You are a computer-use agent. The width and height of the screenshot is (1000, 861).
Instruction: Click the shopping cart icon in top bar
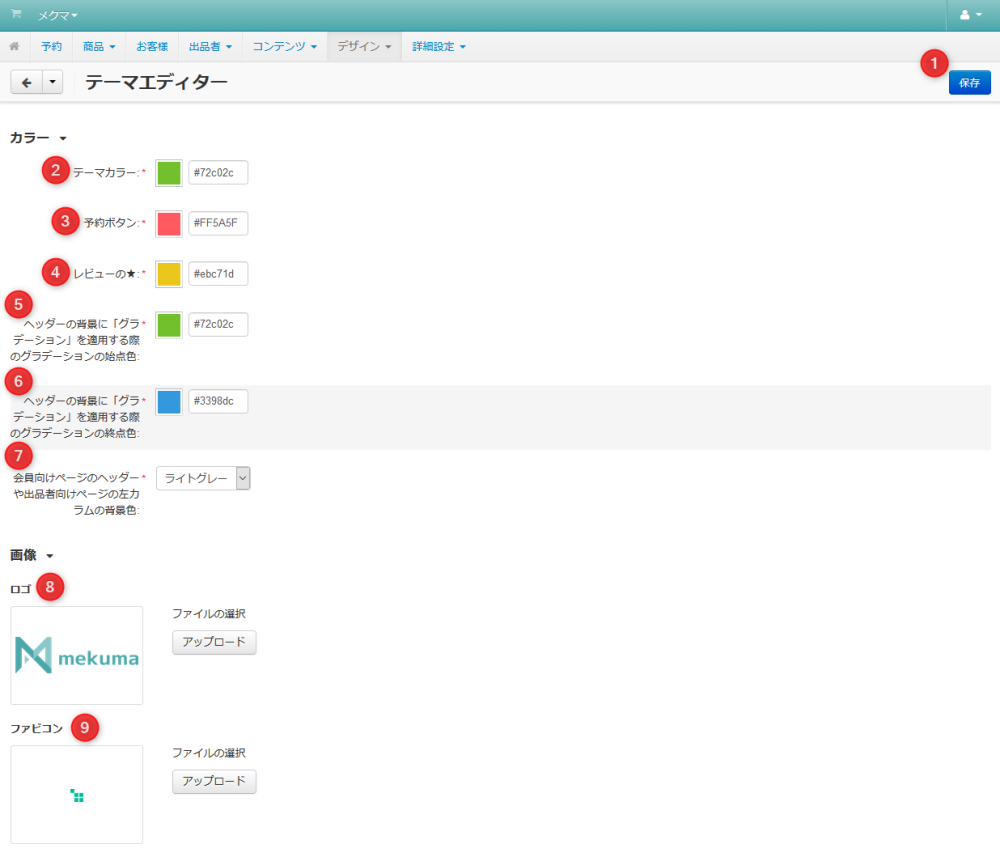17,14
